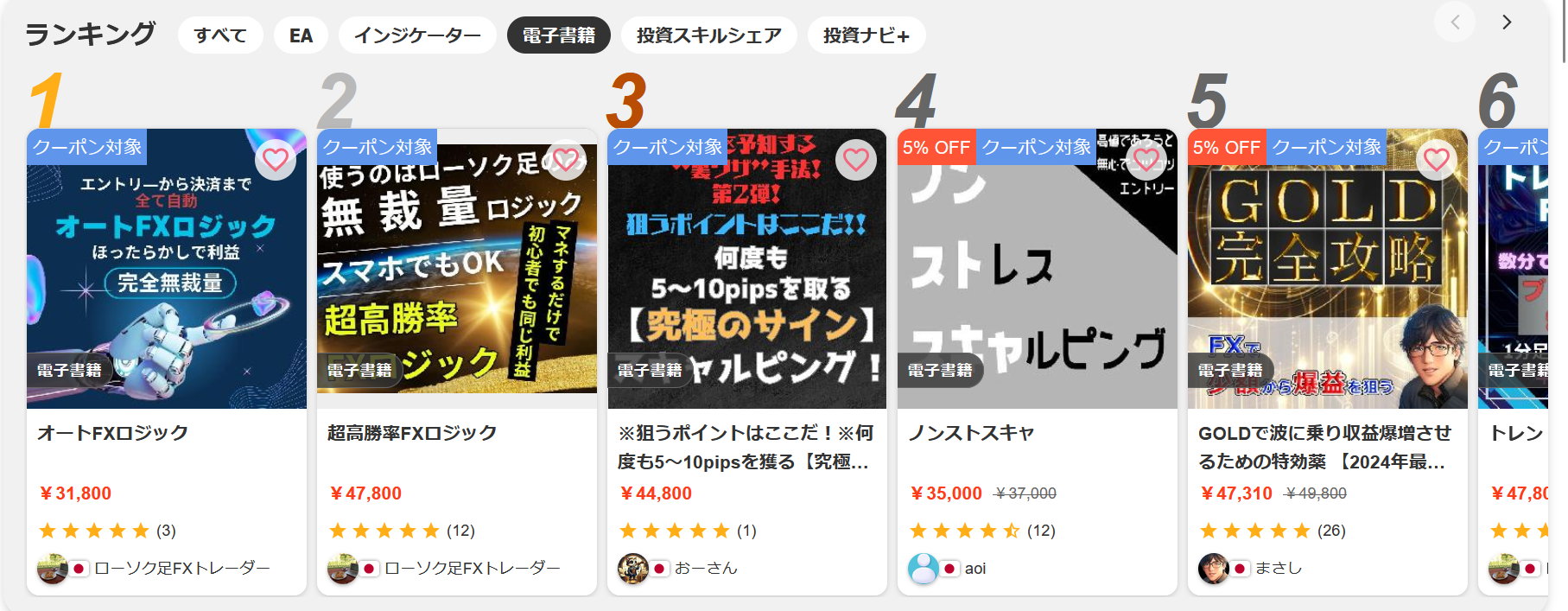This screenshot has width=1568, height=611.
Task: Open seller avatar of おーさん
Action: [633, 568]
